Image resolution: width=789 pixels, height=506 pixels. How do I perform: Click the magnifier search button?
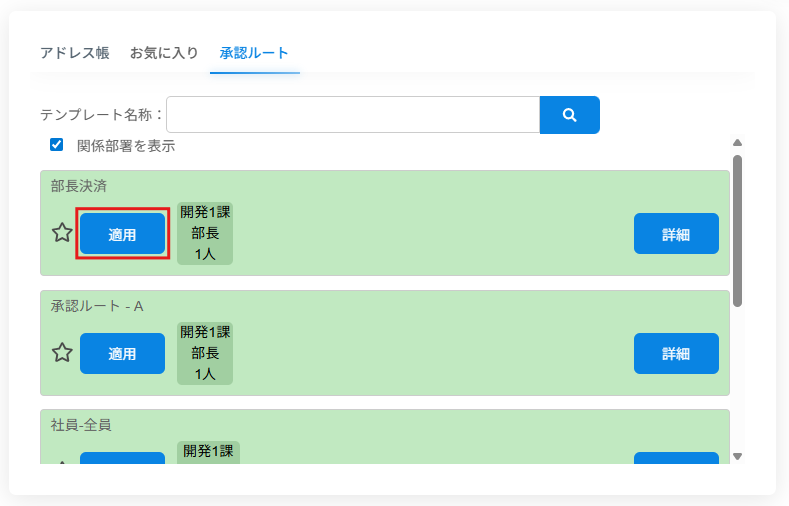[x=569, y=115]
